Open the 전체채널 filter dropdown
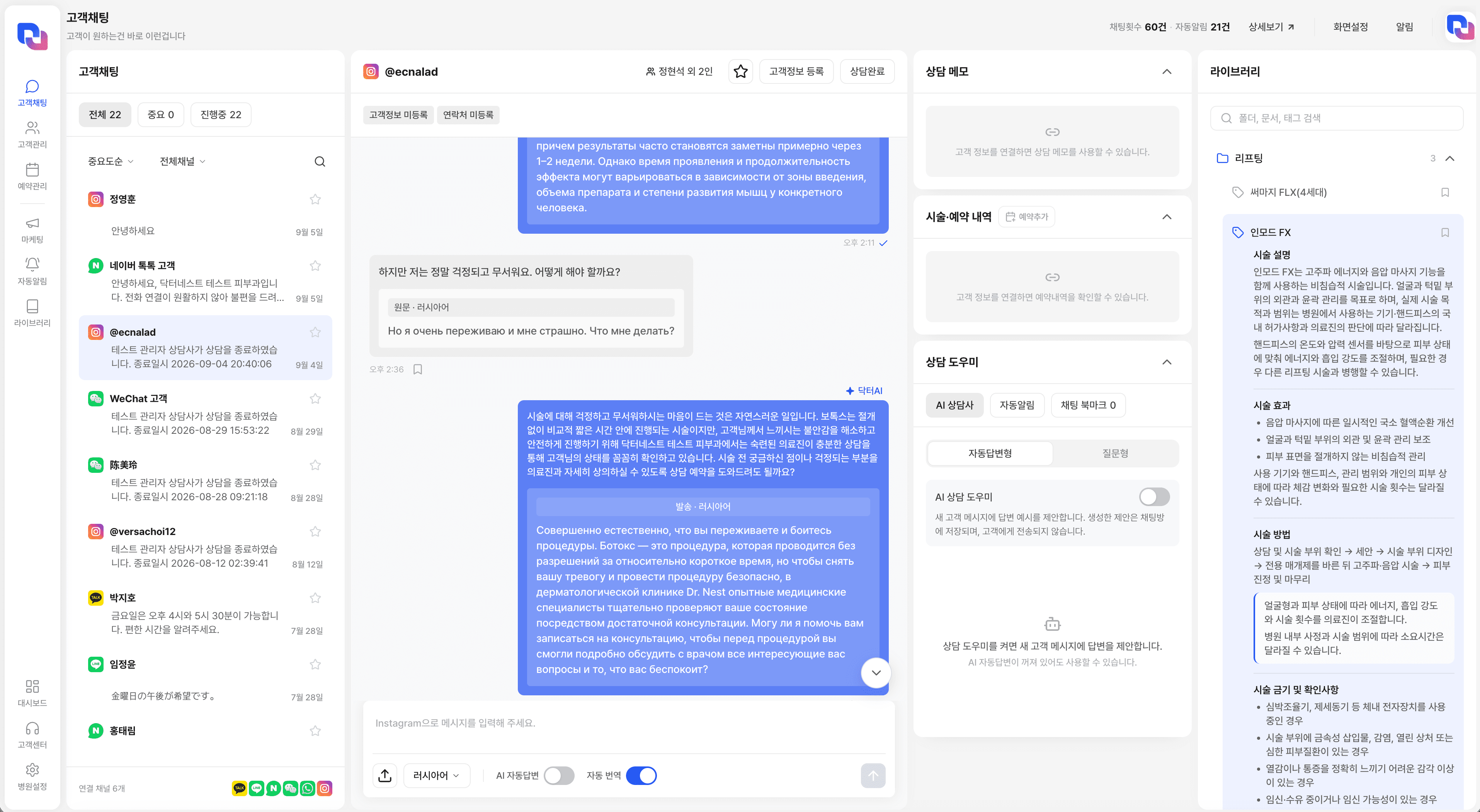The height and width of the screenshot is (812, 1480). coord(182,161)
